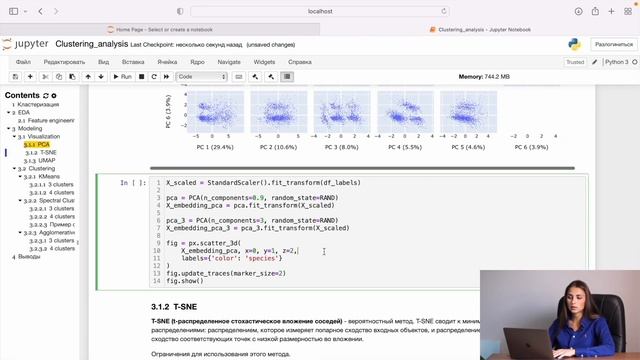Paste cells below

tap(72, 77)
